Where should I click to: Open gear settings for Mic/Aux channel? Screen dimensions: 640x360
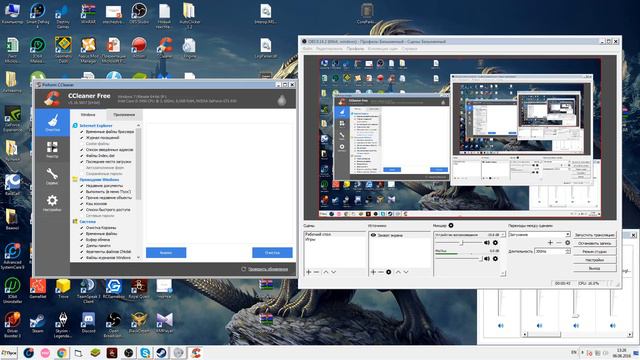tap(495, 259)
